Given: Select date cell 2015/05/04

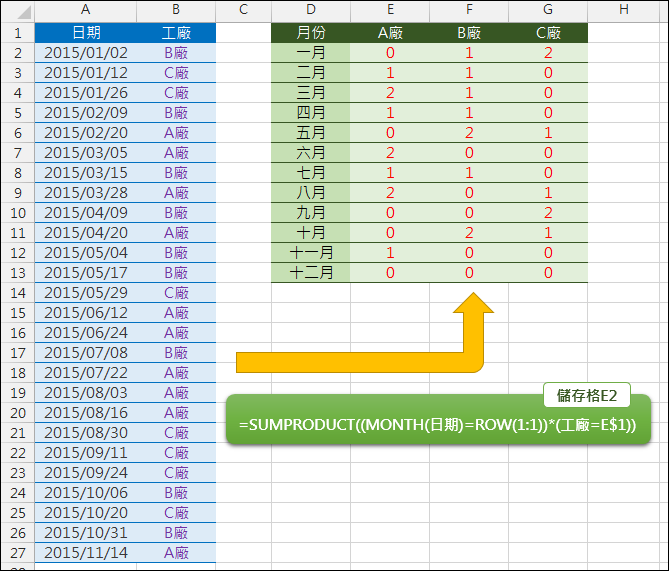Looking at the screenshot, I should coord(86,253).
